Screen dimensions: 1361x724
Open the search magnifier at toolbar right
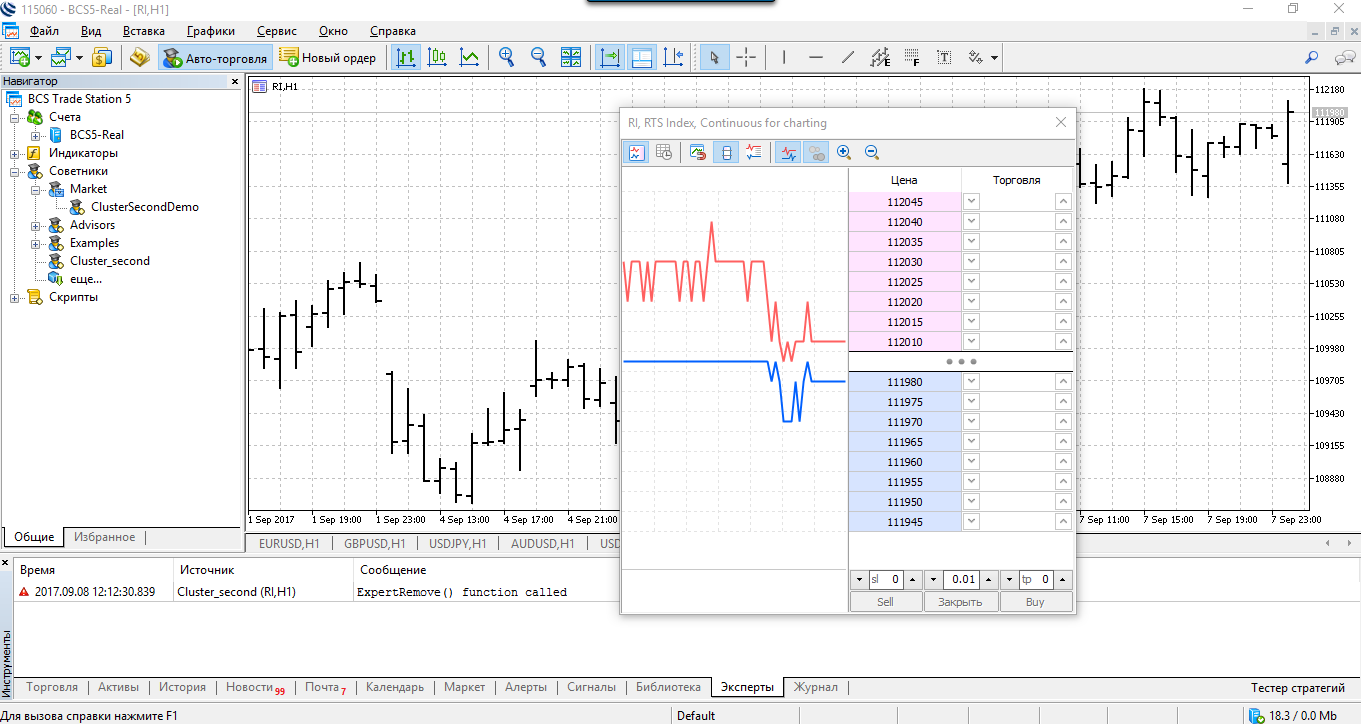1312,57
